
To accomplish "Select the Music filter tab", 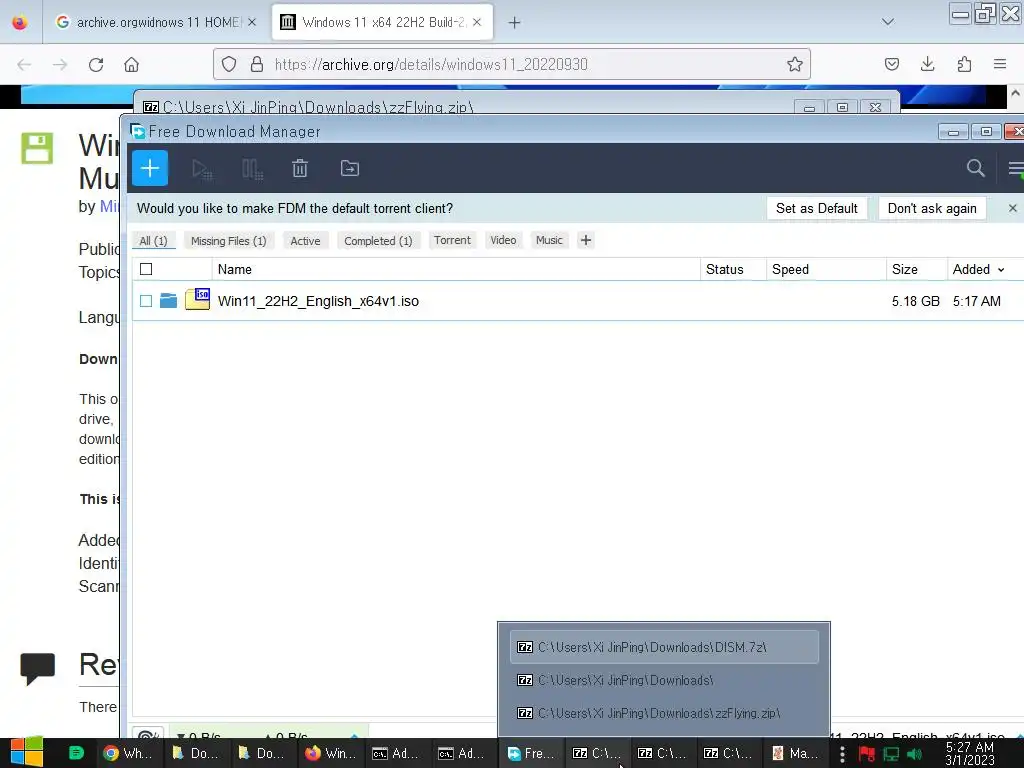I will pos(549,240).
